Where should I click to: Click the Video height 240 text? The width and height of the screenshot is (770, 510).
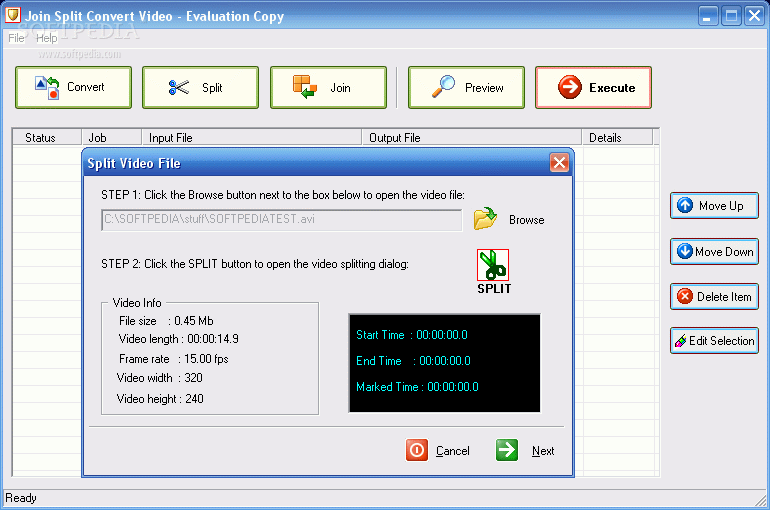[x=160, y=399]
